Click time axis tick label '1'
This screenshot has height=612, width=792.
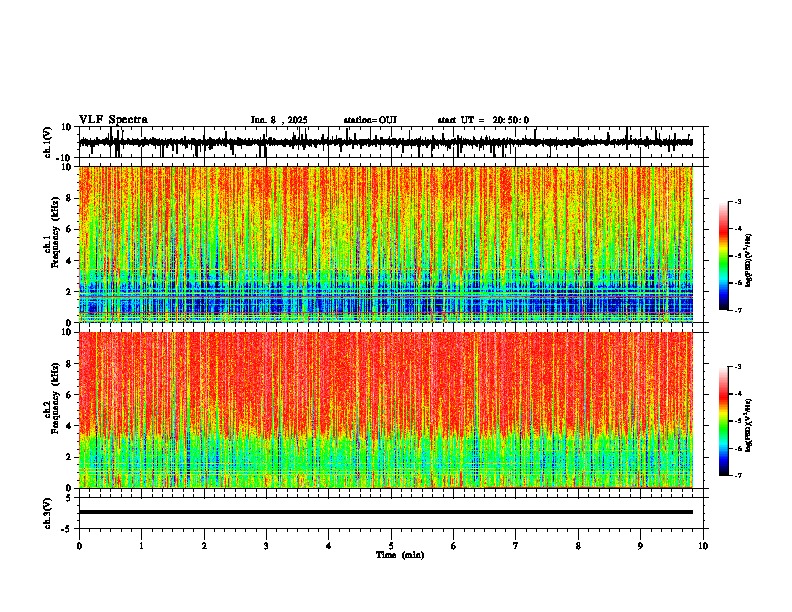click(x=141, y=546)
